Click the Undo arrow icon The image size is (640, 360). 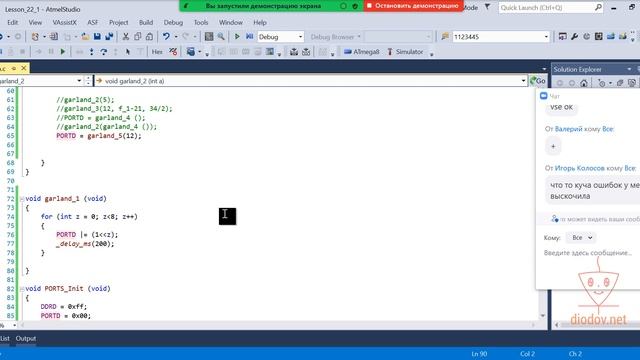166,37
